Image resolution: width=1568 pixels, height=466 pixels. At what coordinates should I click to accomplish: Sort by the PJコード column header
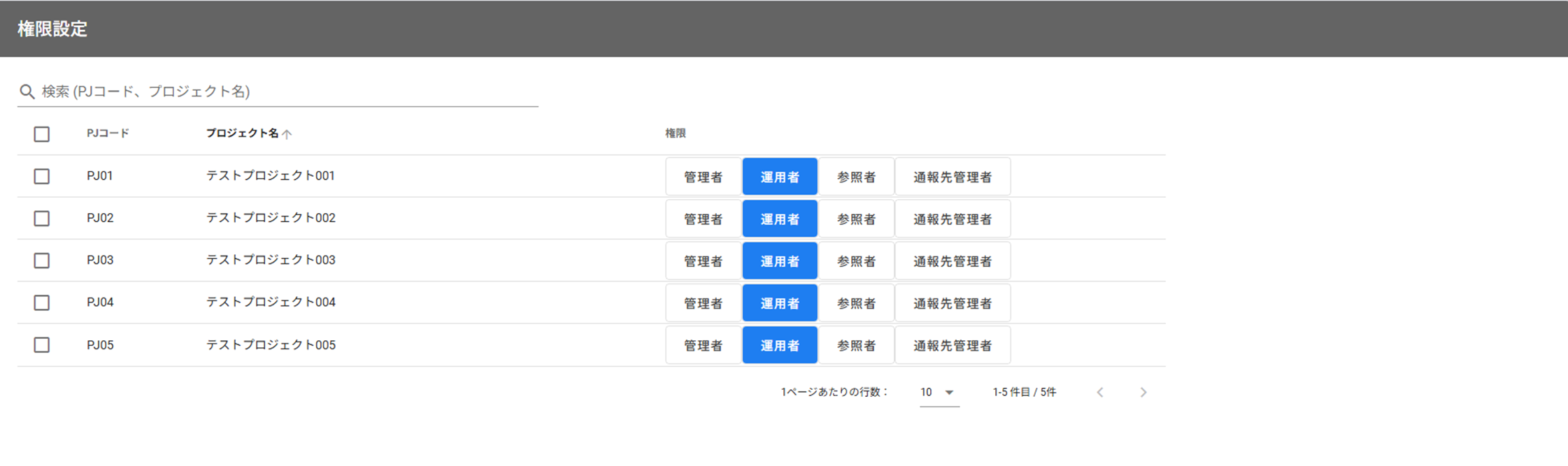click(108, 133)
